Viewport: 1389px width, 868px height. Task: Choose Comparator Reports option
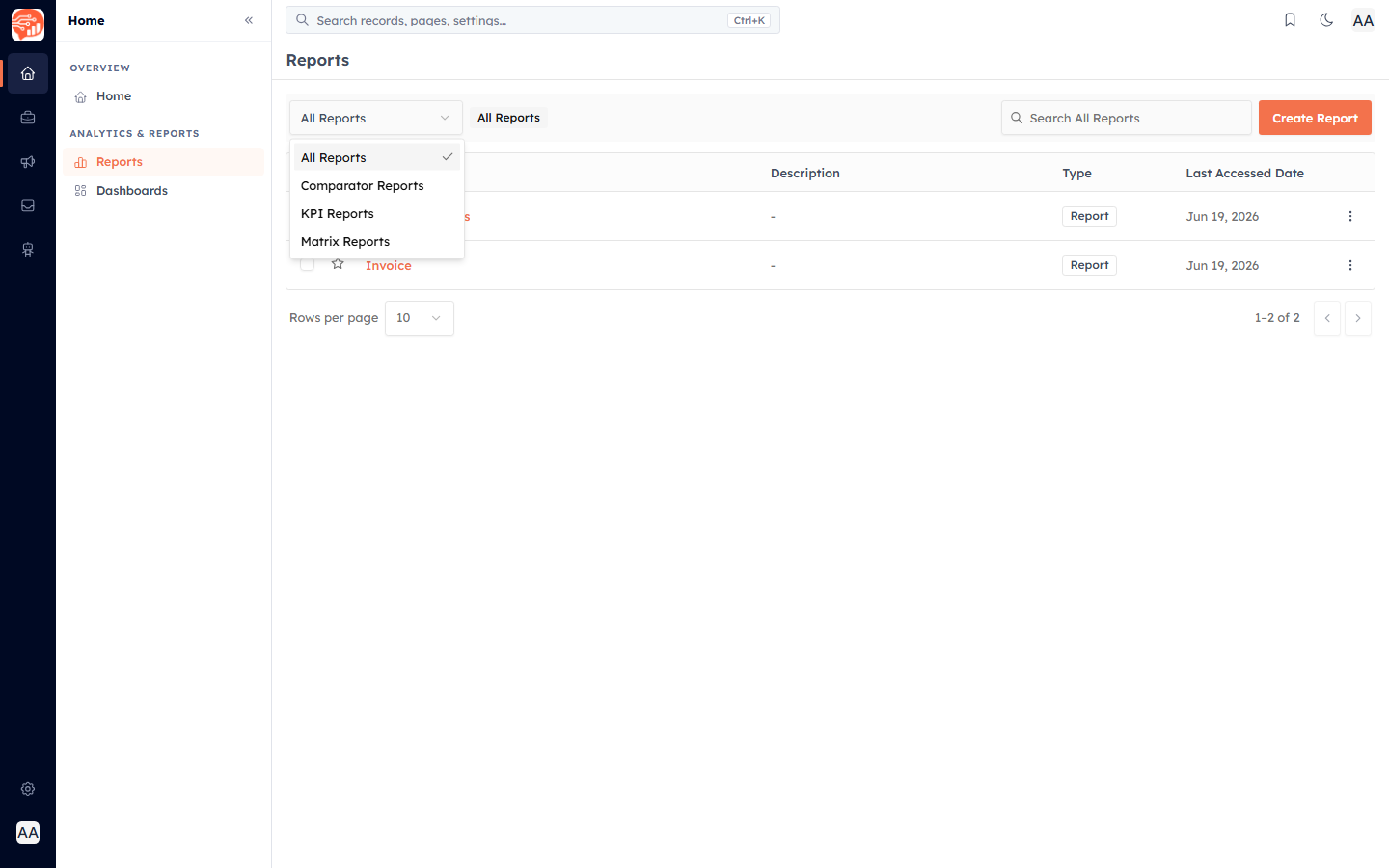[x=377, y=185]
